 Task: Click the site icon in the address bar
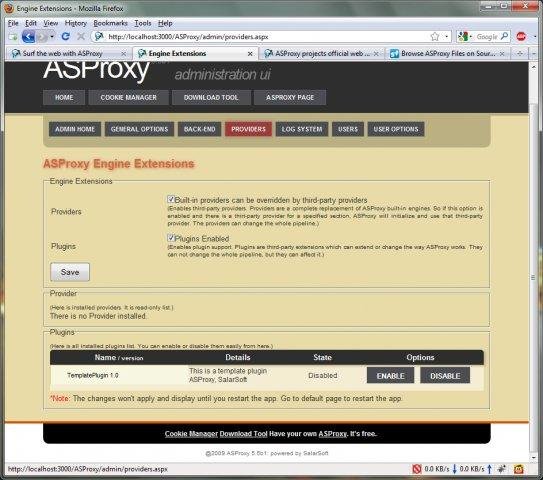click(x=99, y=36)
